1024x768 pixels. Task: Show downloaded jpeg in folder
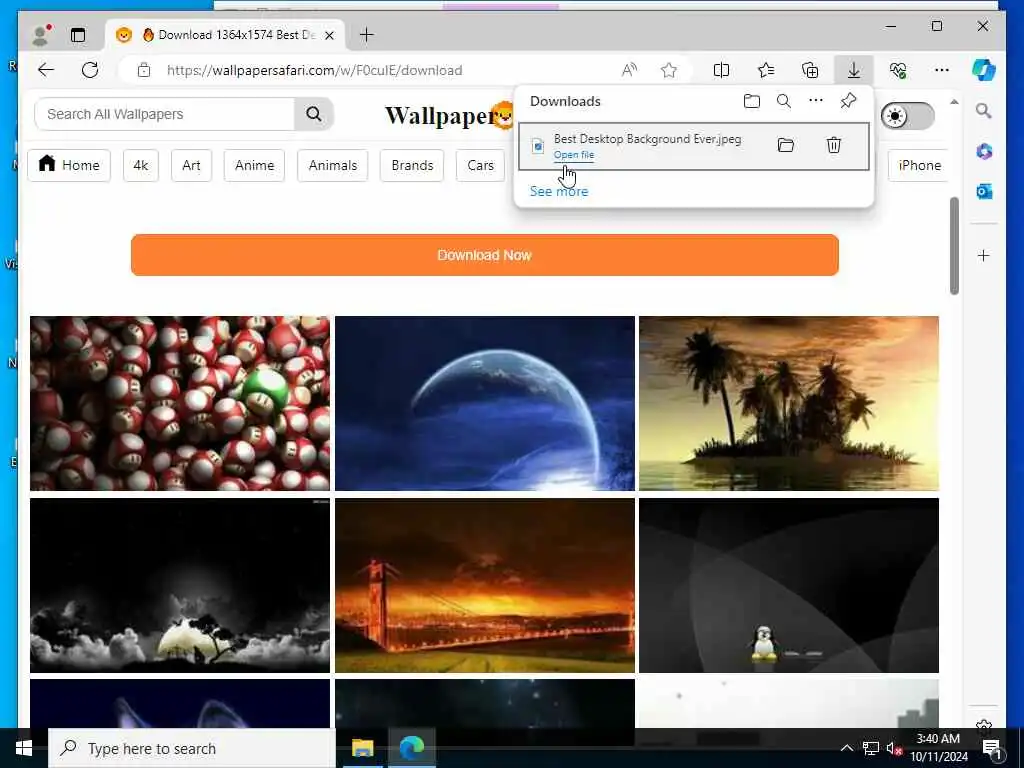786,145
